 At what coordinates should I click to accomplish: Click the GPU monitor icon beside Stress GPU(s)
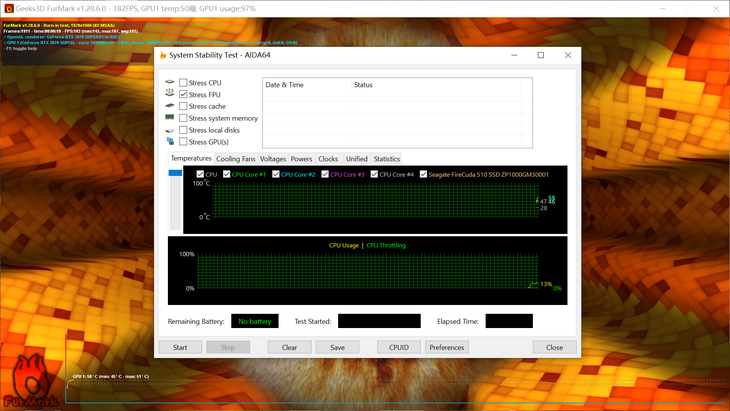point(170,142)
